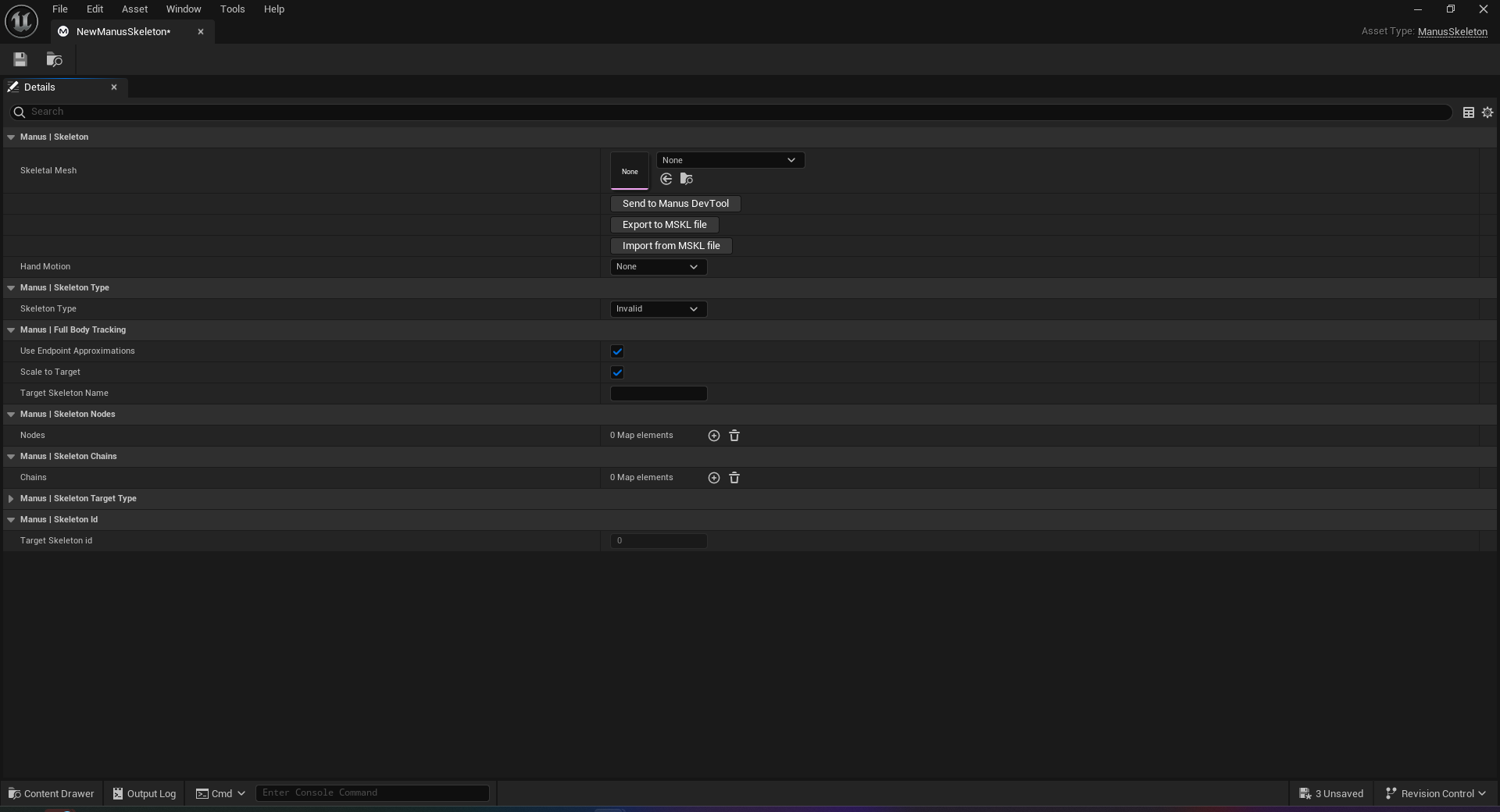Expand the Manus Skeleton Target Type section
Screen dimensions: 1500x812
(11, 499)
